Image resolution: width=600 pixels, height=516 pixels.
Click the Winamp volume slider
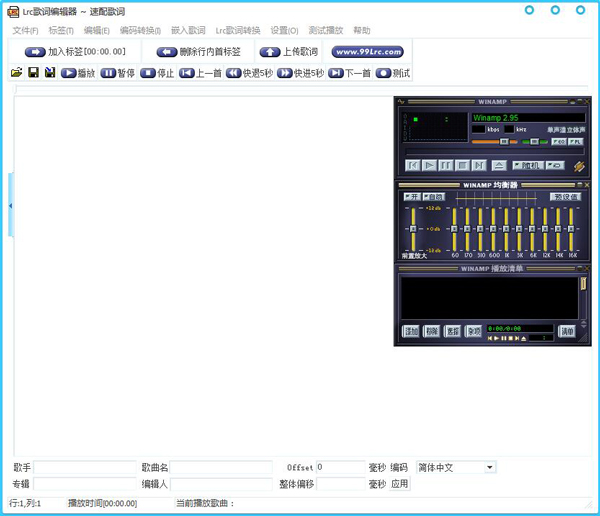(494, 142)
